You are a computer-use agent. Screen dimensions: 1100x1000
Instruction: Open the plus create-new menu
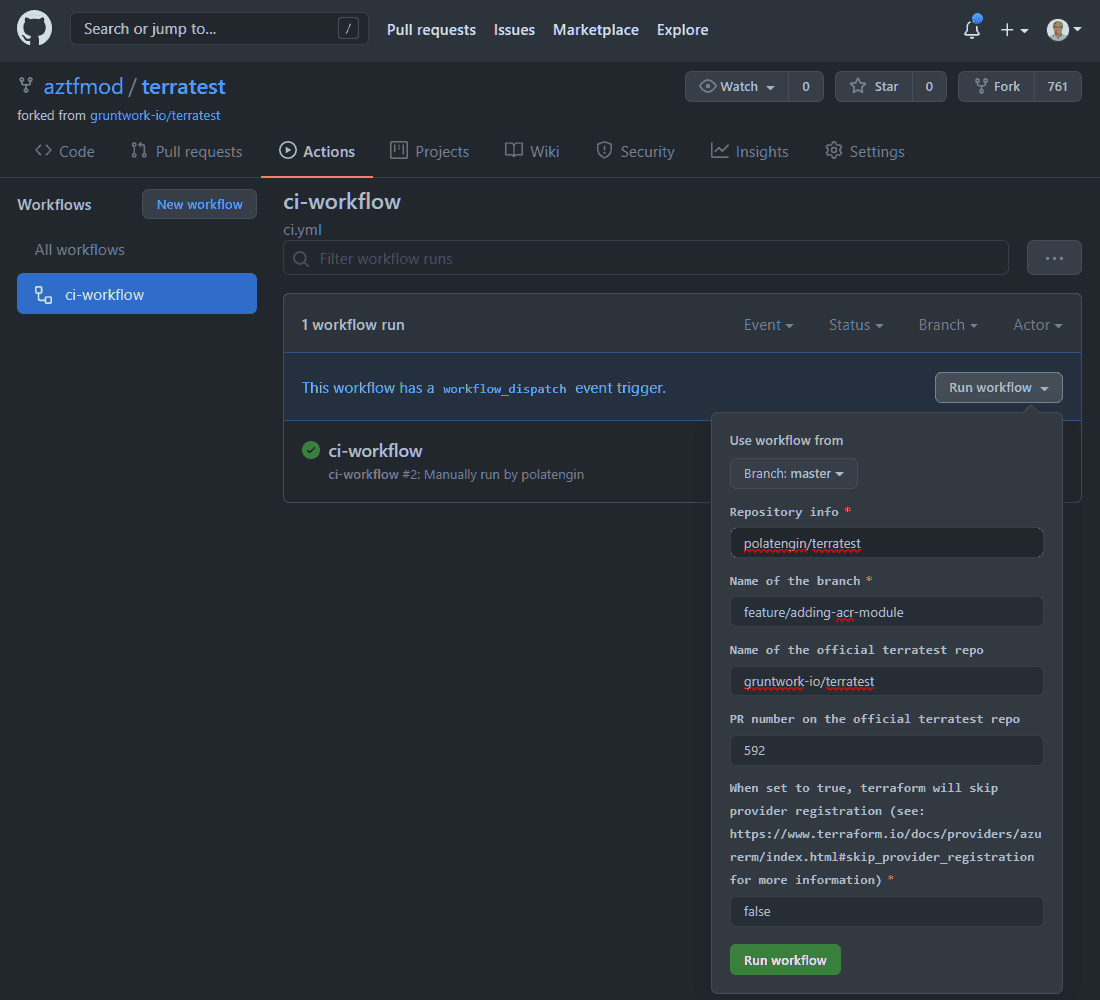(1014, 30)
